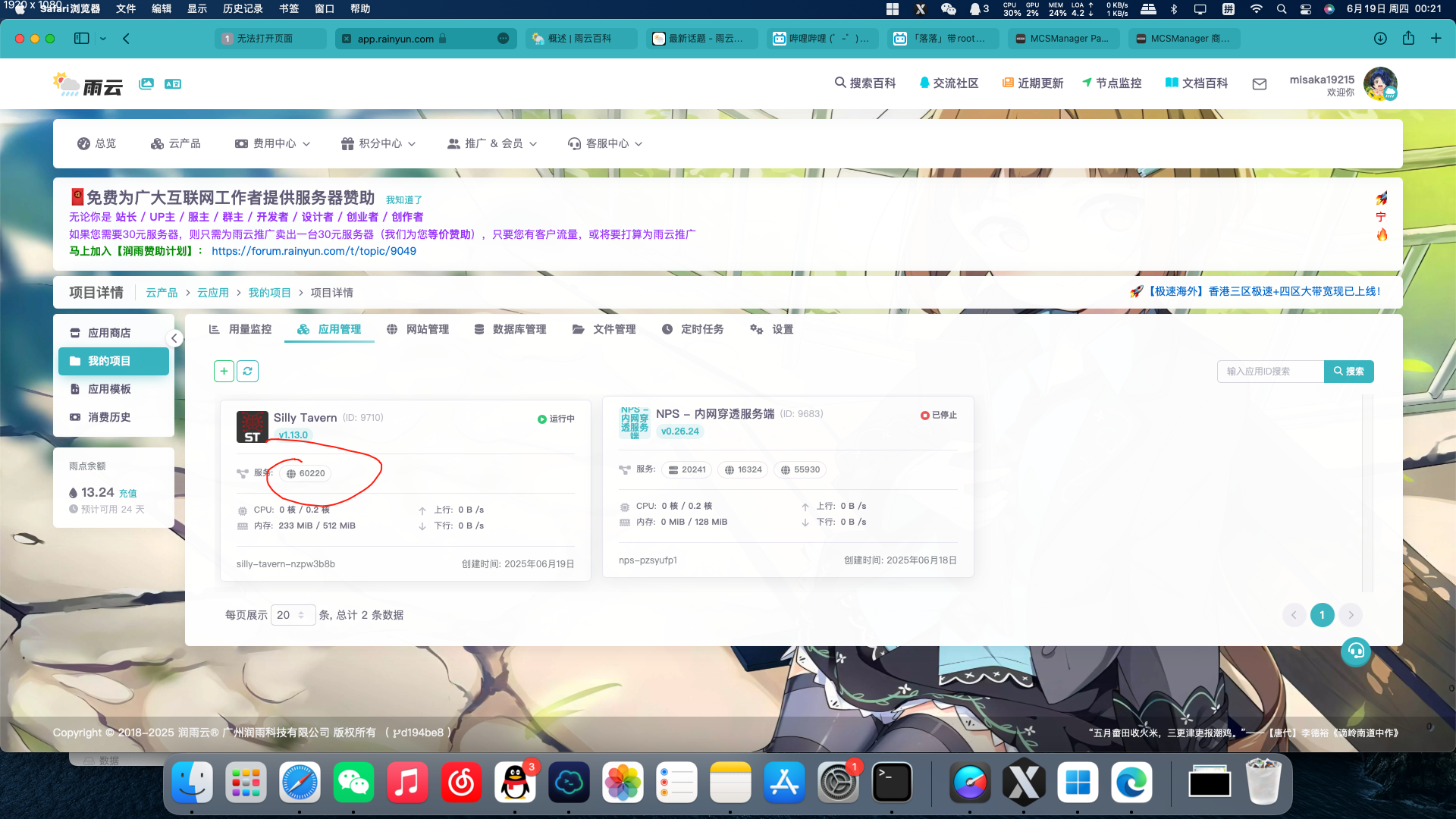Click 搜索 search button
The width and height of the screenshot is (1456, 819).
1349,371
